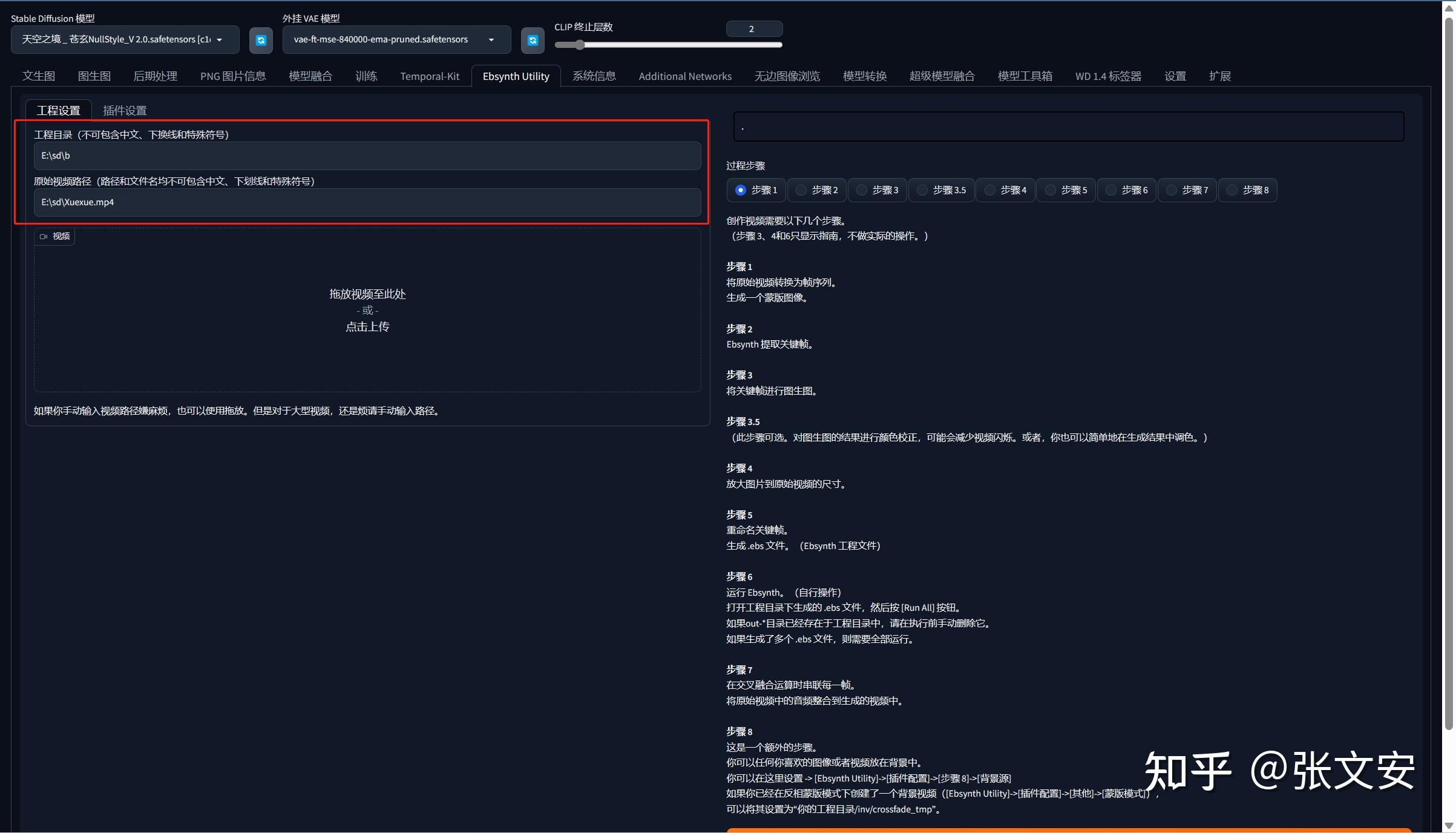Switch to the 插件设置 sub-tab

pyautogui.click(x=125, y=110)
